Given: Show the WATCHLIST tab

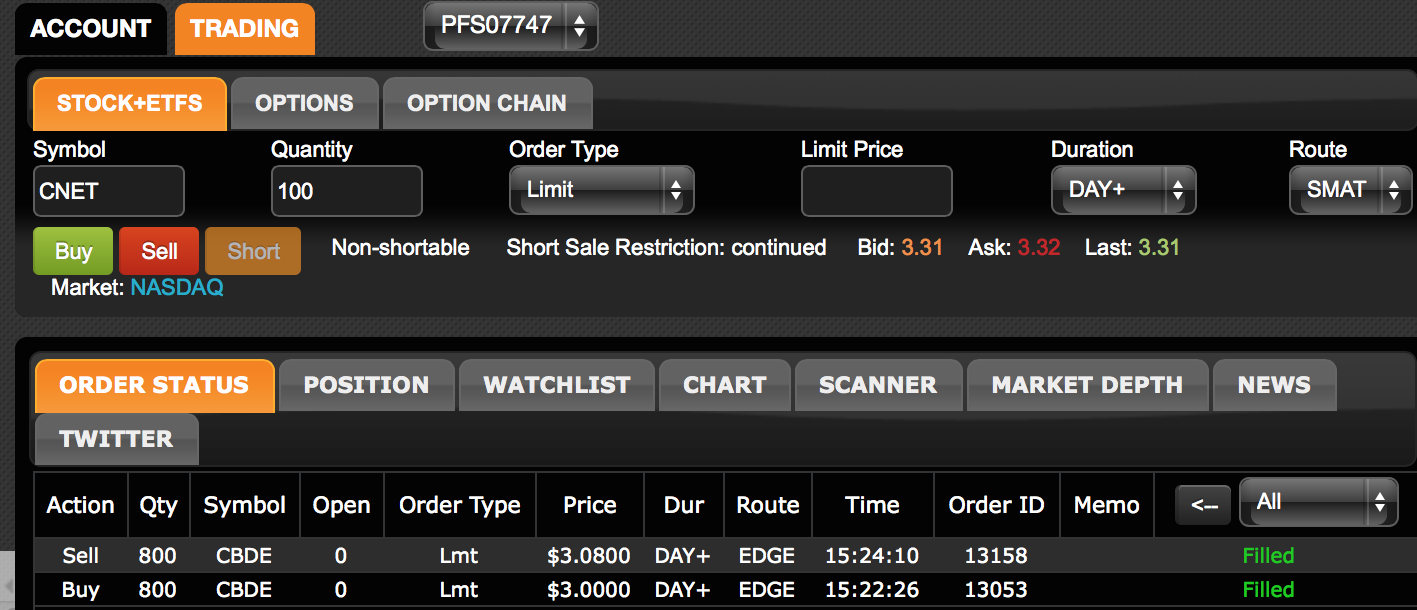Looking at the screenshot, I should coord(557,385).
